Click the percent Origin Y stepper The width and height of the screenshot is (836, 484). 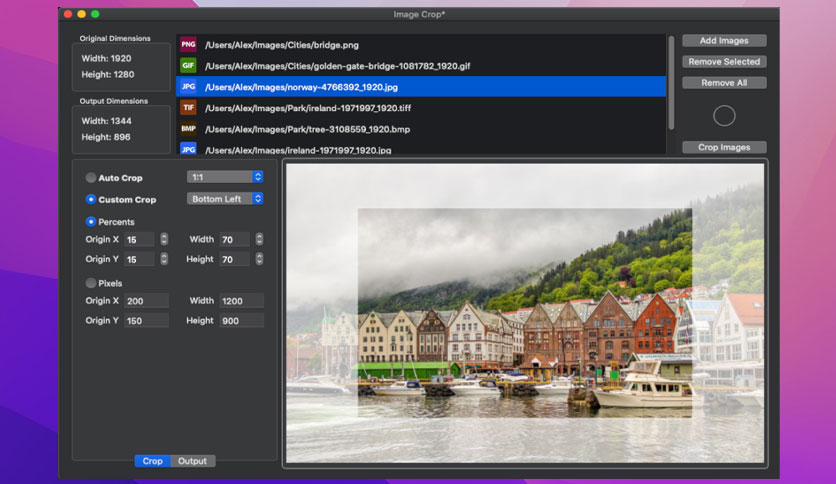coord(164,259)
